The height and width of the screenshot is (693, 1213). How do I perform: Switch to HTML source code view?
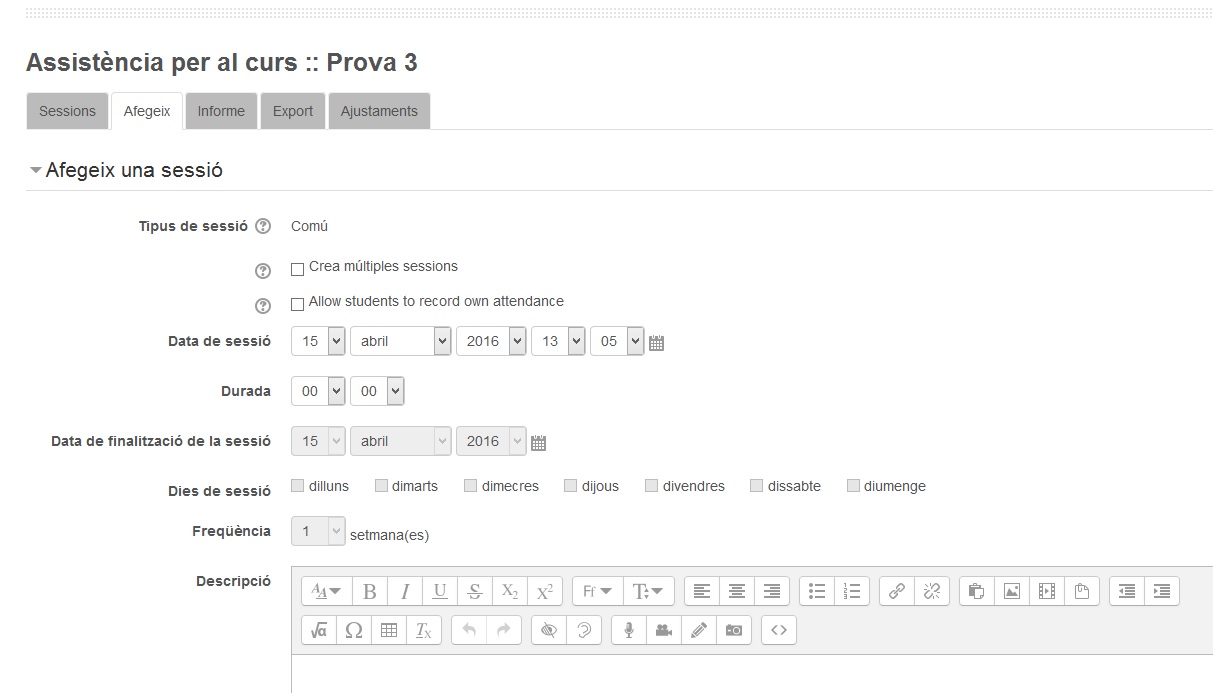[x=779, y=631]
